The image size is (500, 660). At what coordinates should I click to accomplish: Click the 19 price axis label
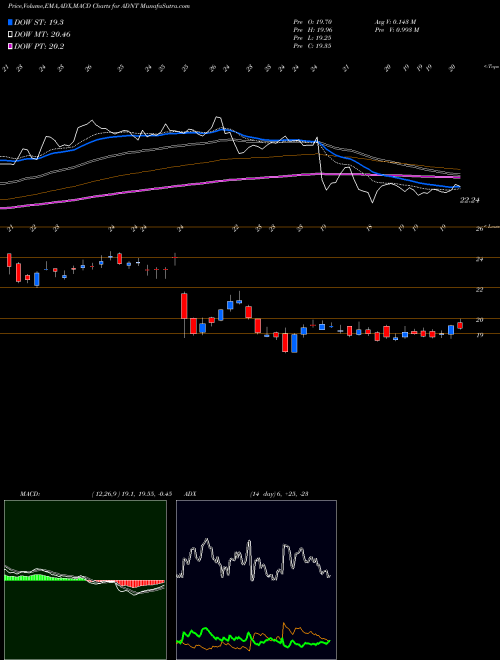(x=479, y=335)
